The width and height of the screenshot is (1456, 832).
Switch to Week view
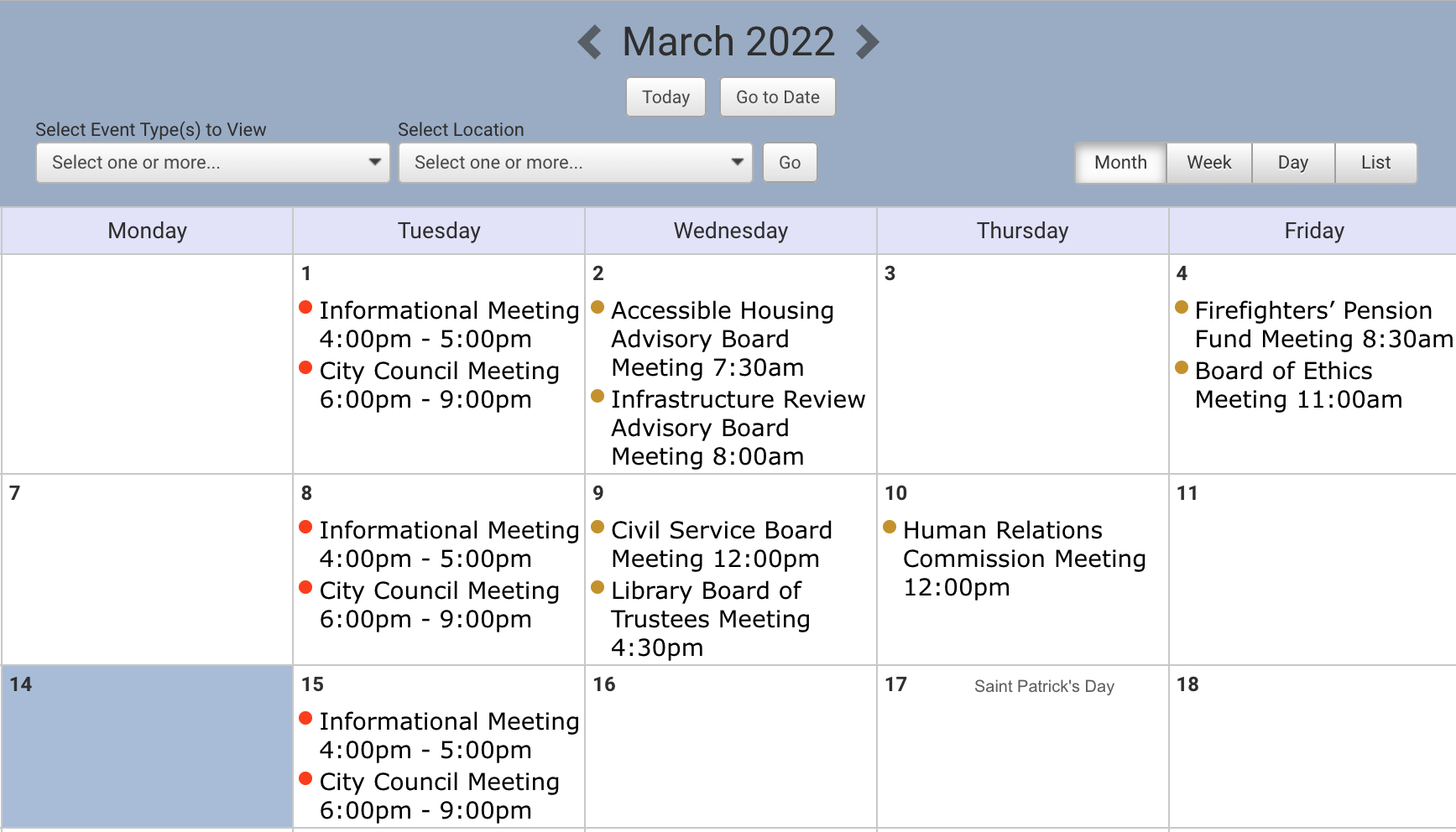tap(1209, 163)
